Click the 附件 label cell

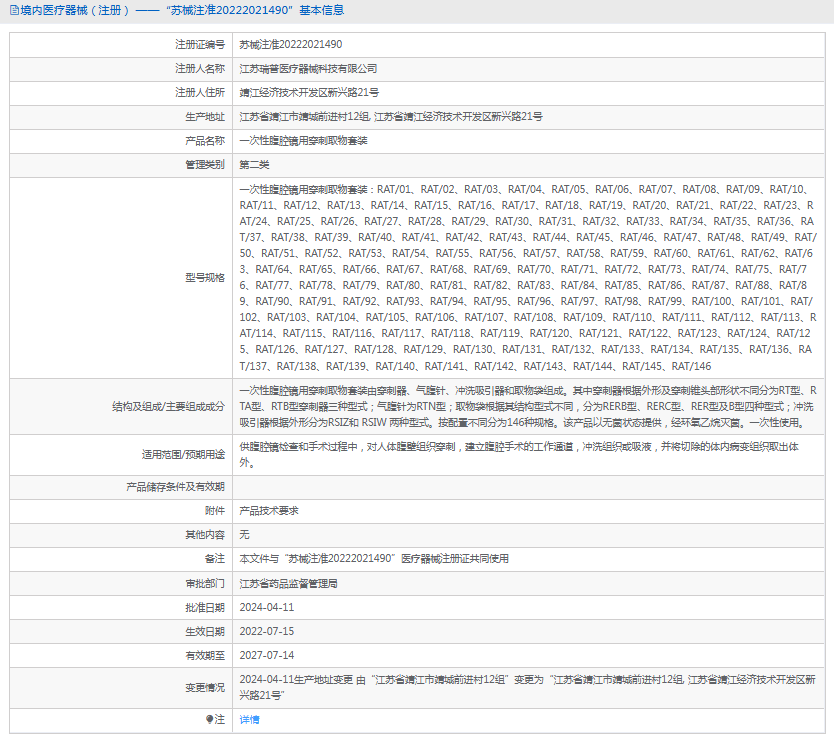(121, 511)
